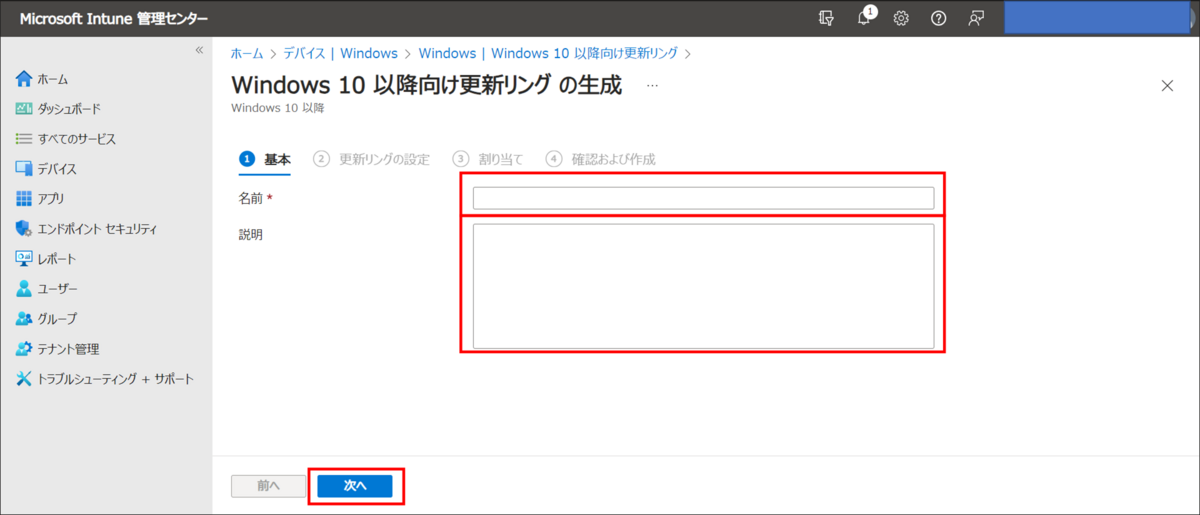Click the Dashboard chart icon in sidebar
Image resolution: width=1200 pixels, height=515 pixels.
click(24, 109)
